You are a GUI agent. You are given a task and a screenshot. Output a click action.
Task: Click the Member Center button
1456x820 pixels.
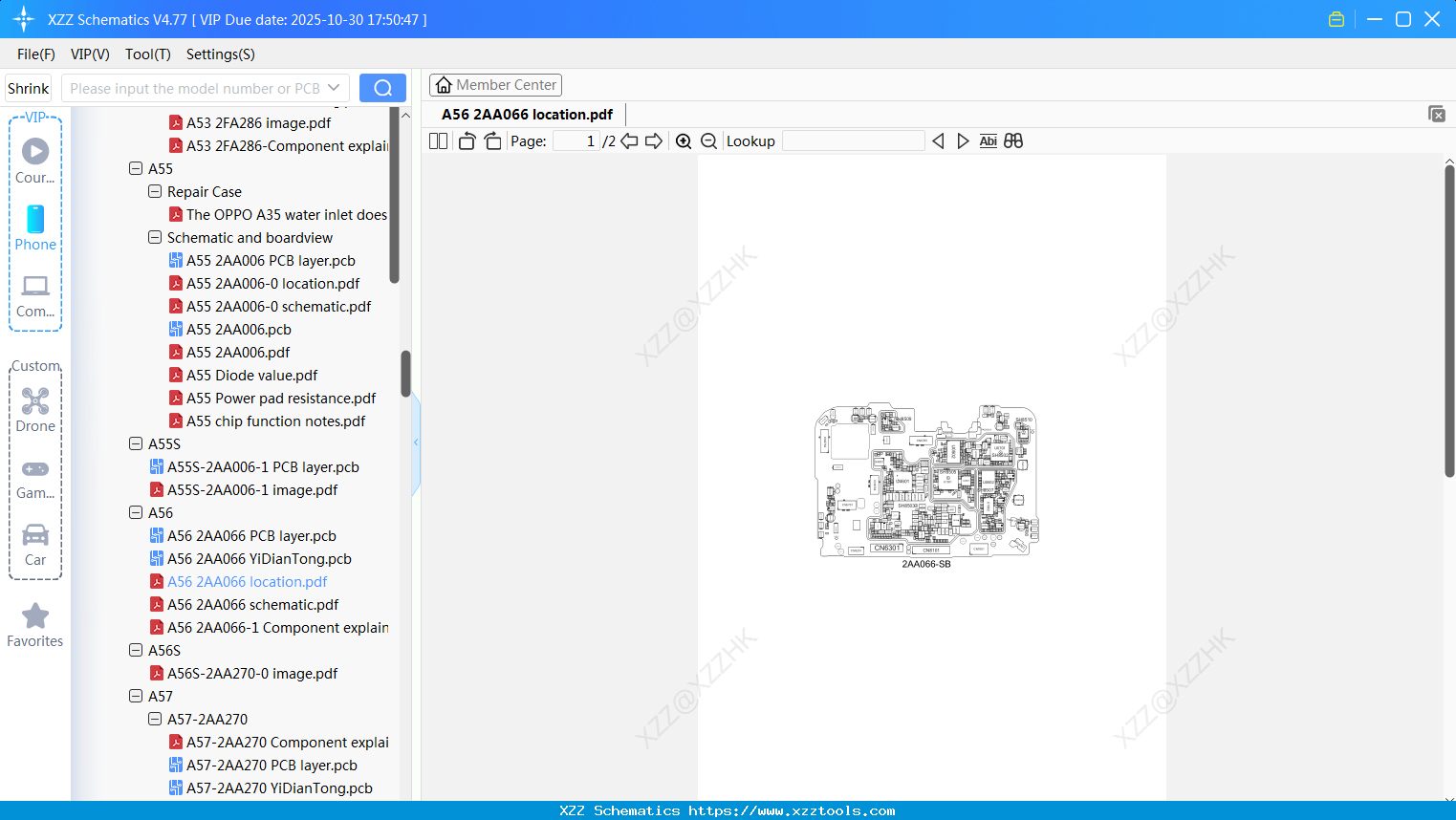coord(496,85)
